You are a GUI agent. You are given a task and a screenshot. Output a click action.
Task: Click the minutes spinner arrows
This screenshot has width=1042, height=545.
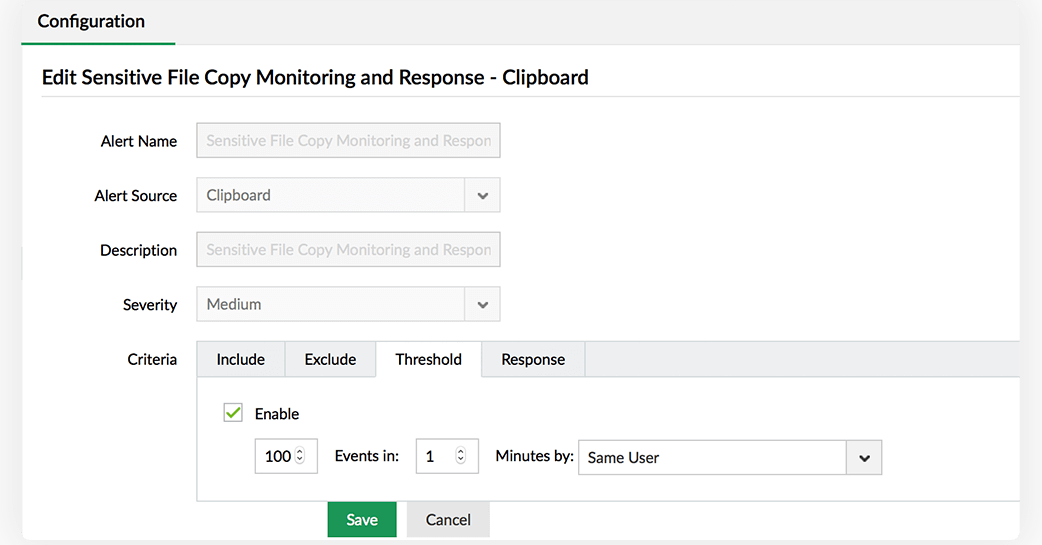(x=461, y=456)
